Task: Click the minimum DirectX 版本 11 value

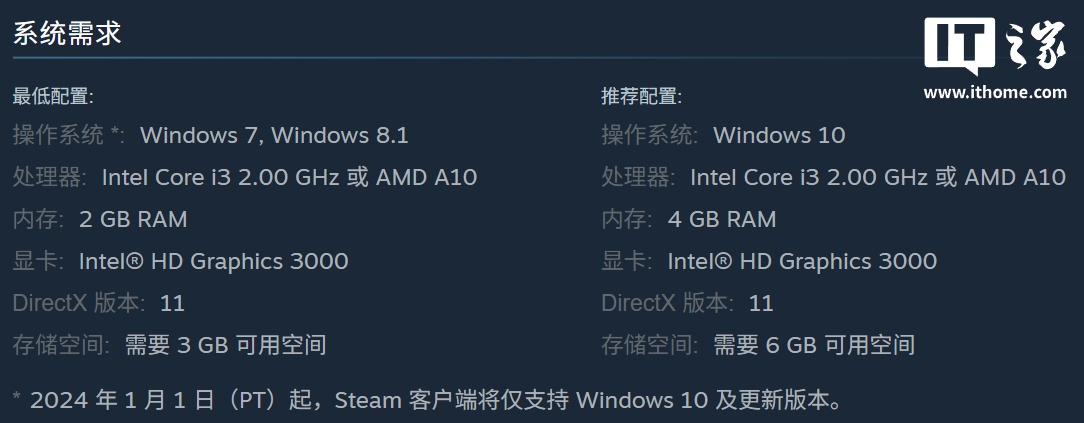Action: 172,303
